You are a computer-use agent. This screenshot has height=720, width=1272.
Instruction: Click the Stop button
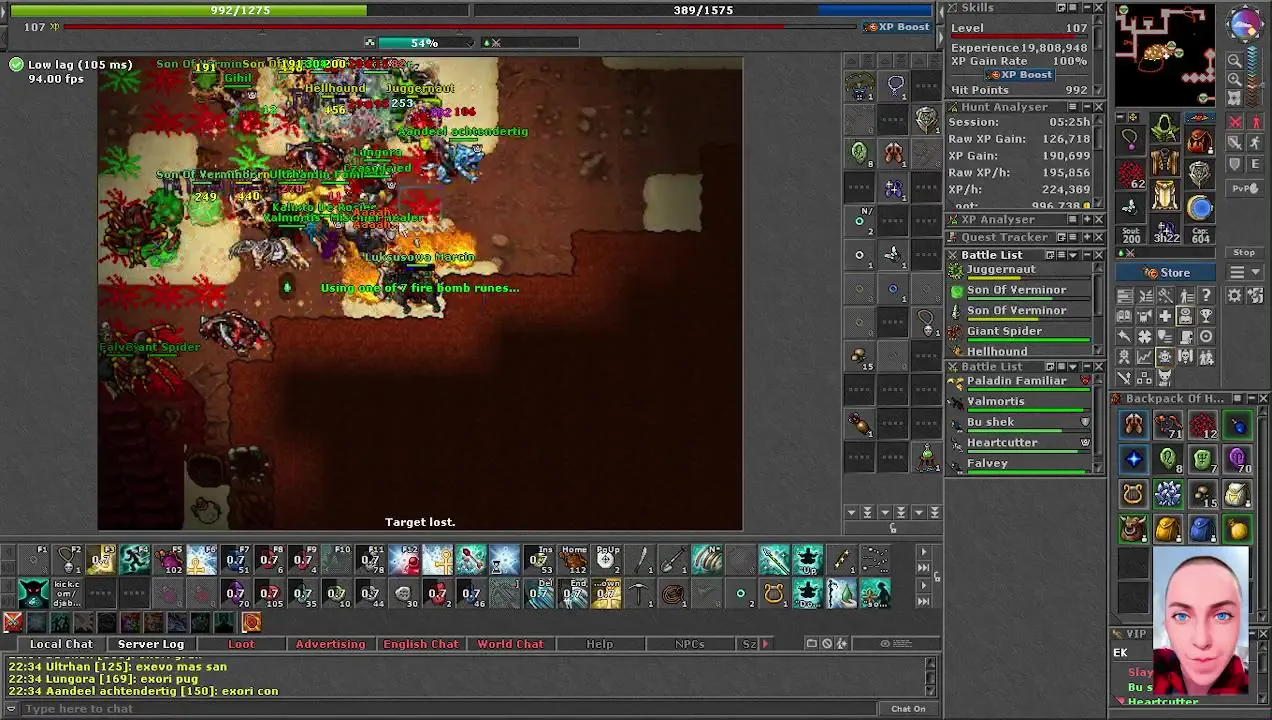(x=1244, y=253)
